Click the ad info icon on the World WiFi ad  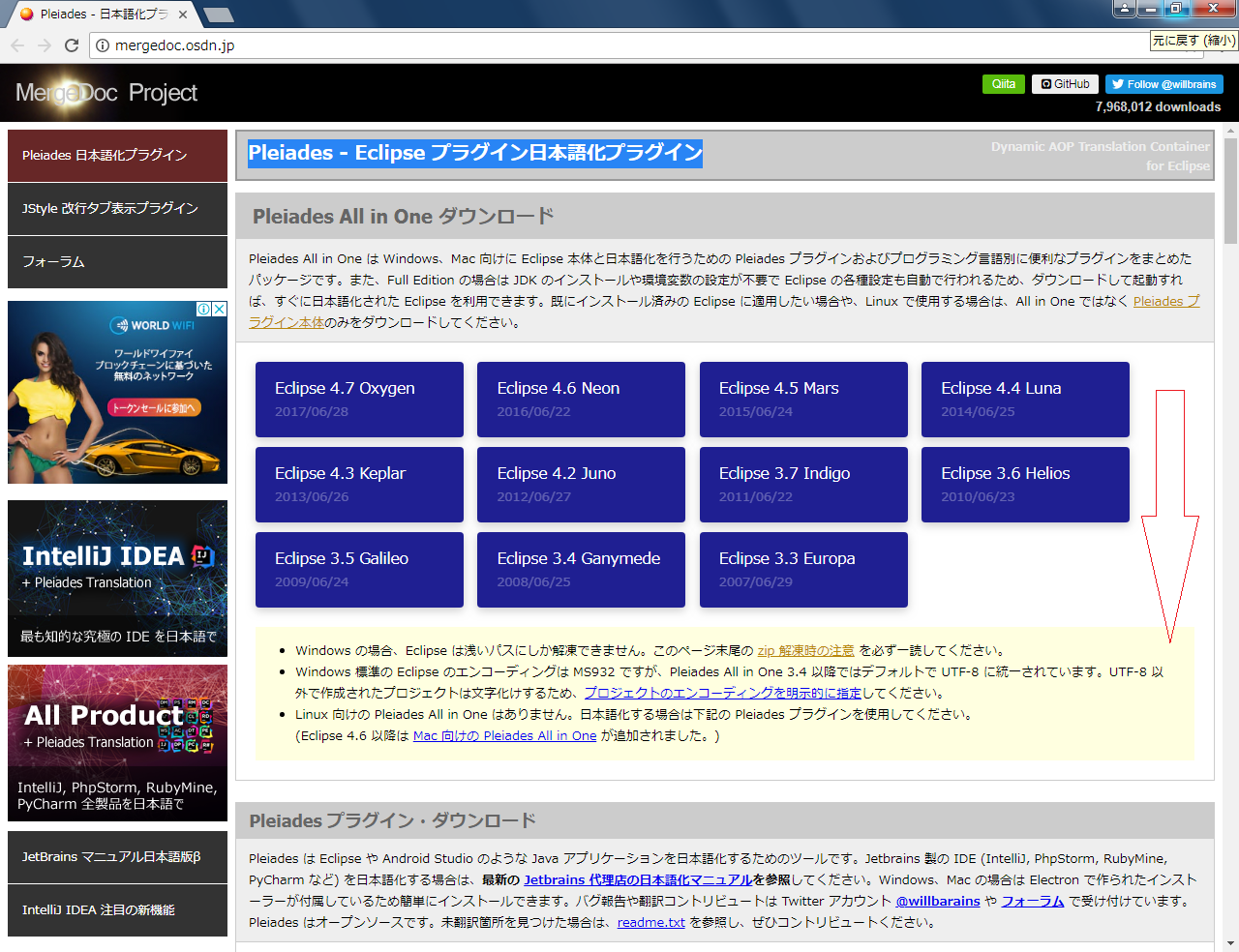[x=204, y=309]
